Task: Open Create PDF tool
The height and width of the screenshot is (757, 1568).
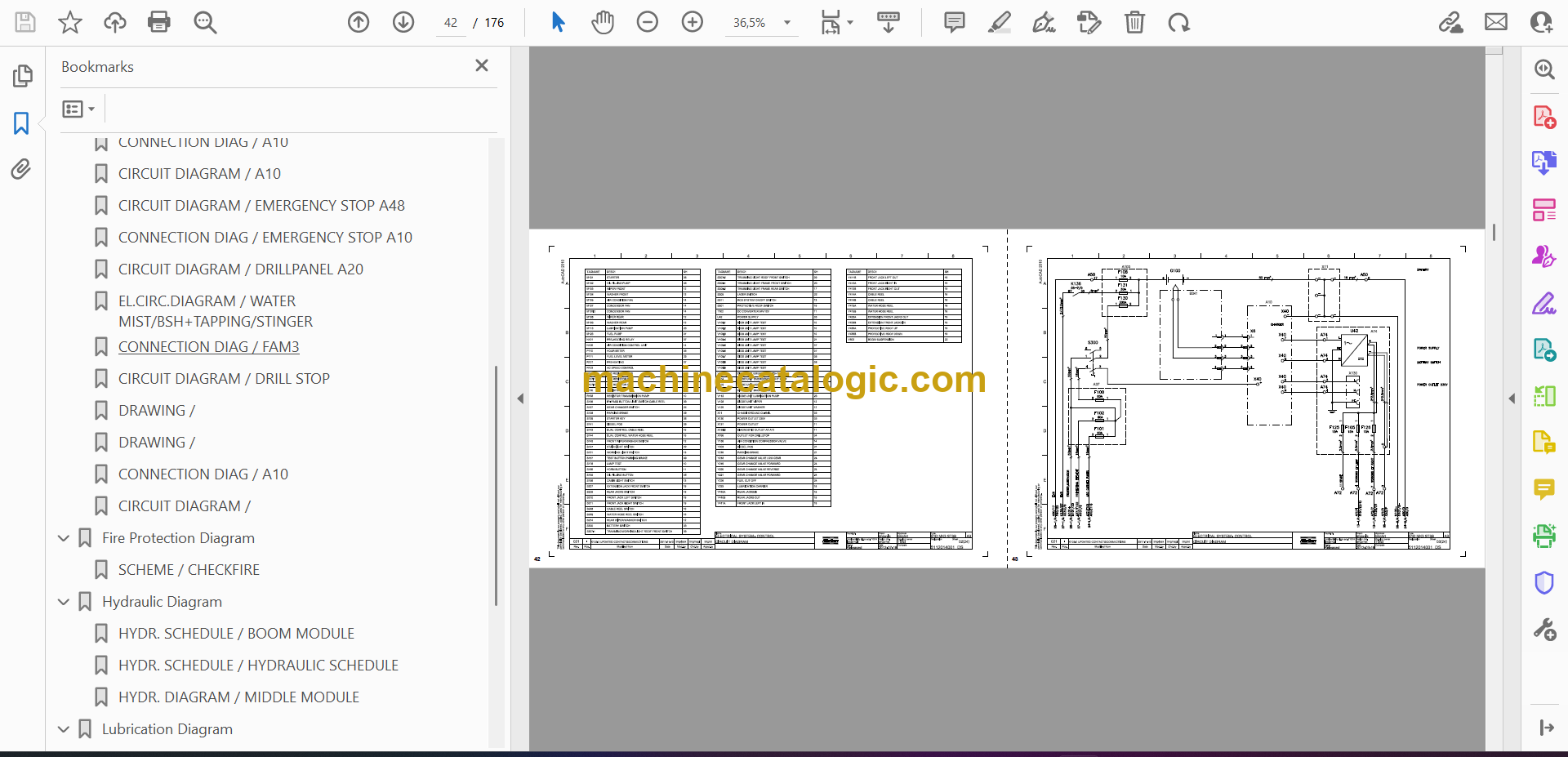Action: (1544, 117)
